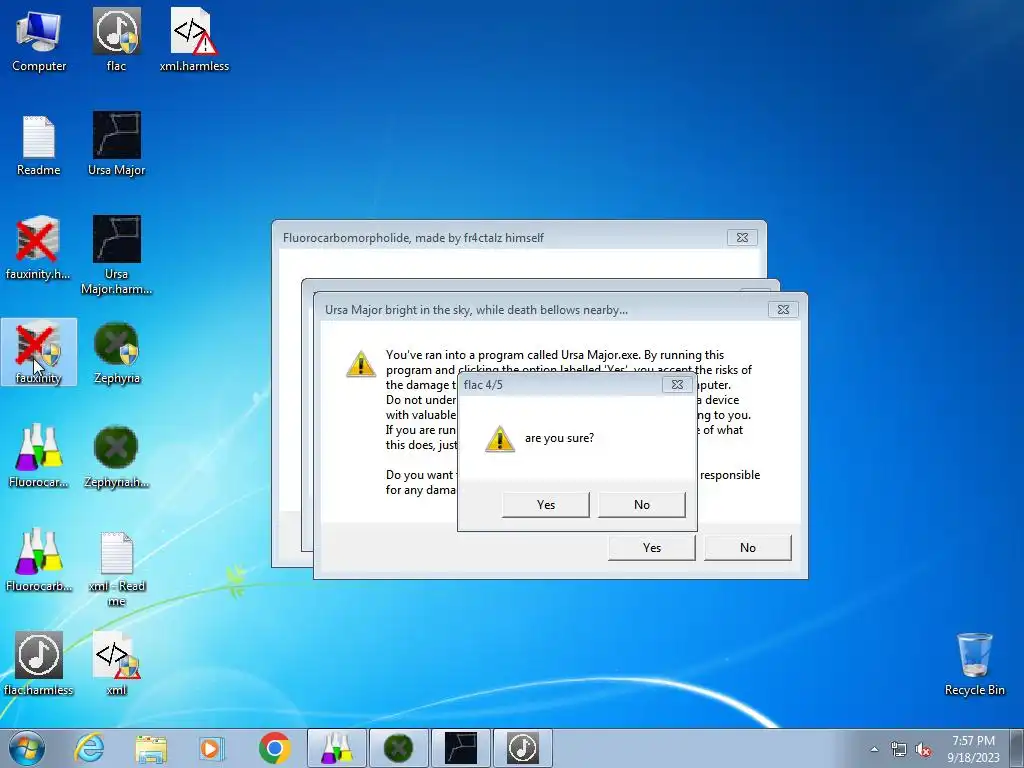Close the Fluorocarbomorpholide window
This screenshot has width=1024, height=768.
[x=743, y=238]
